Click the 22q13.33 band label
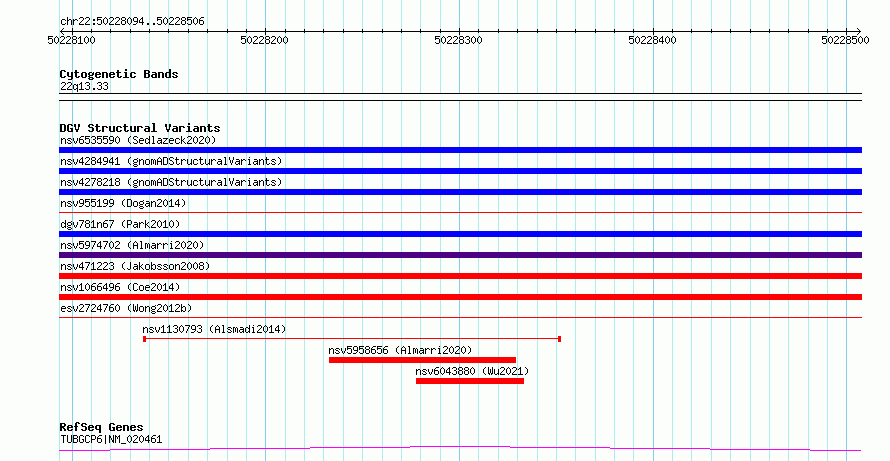The width and height of the screenshot is (890, 461). coord(84,87)
